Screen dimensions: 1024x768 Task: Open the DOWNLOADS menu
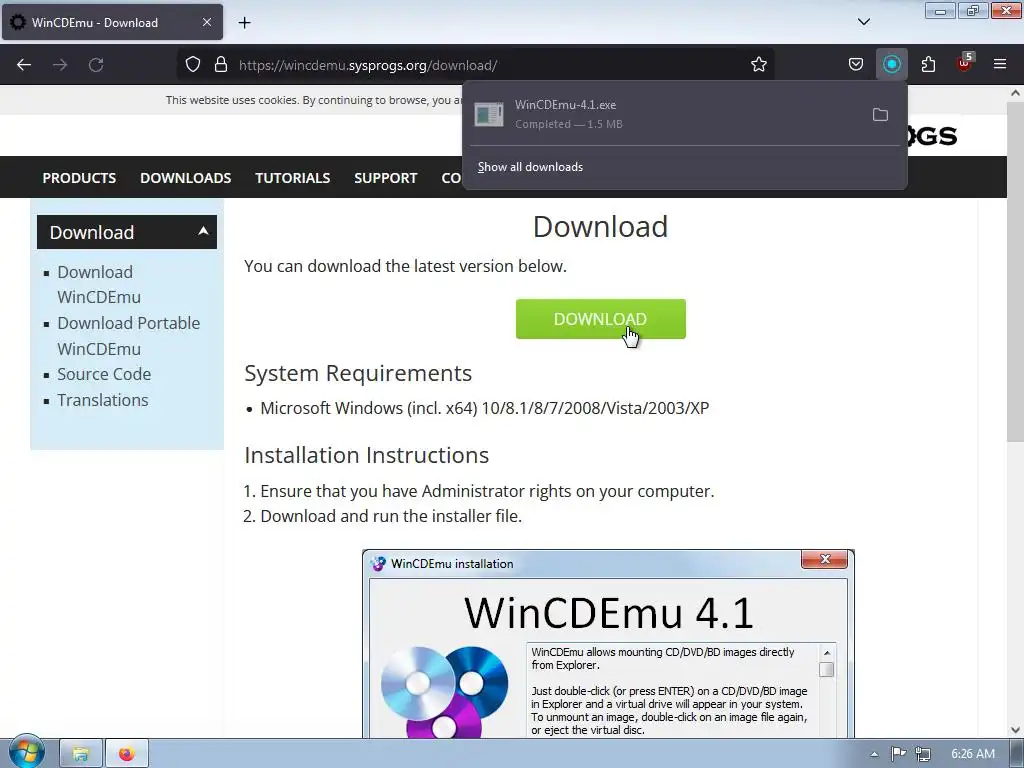pyautogui.click(x=185, y=178)
